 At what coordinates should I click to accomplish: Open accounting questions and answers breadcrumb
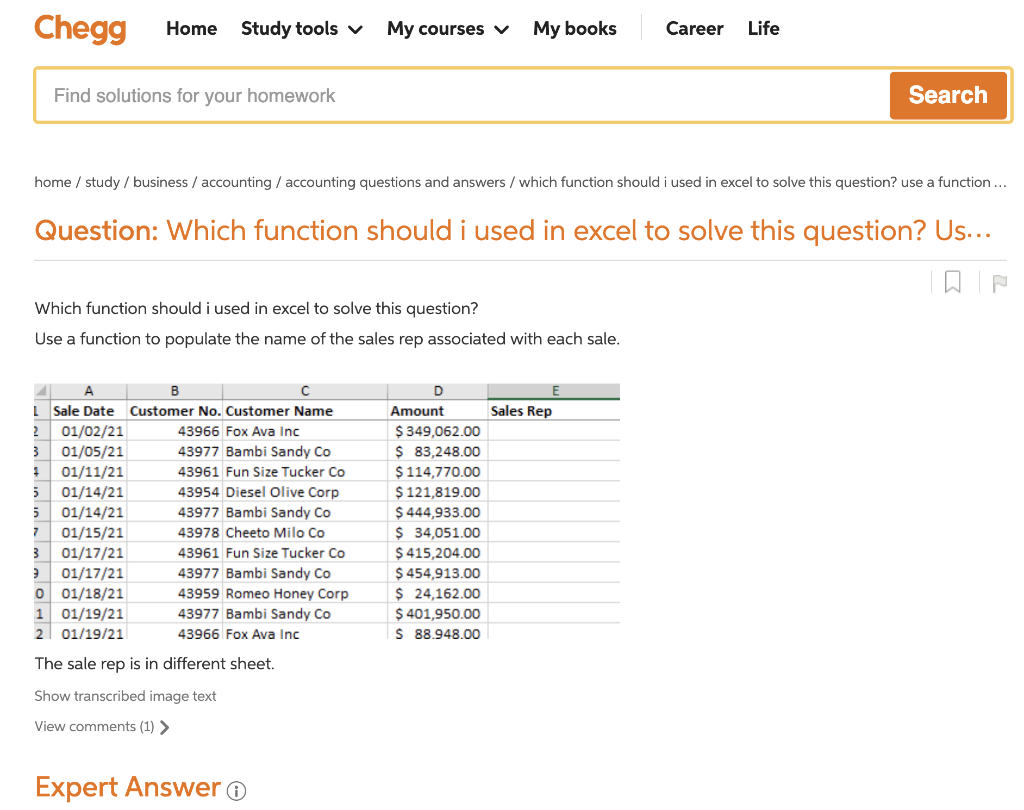[394, 182]
